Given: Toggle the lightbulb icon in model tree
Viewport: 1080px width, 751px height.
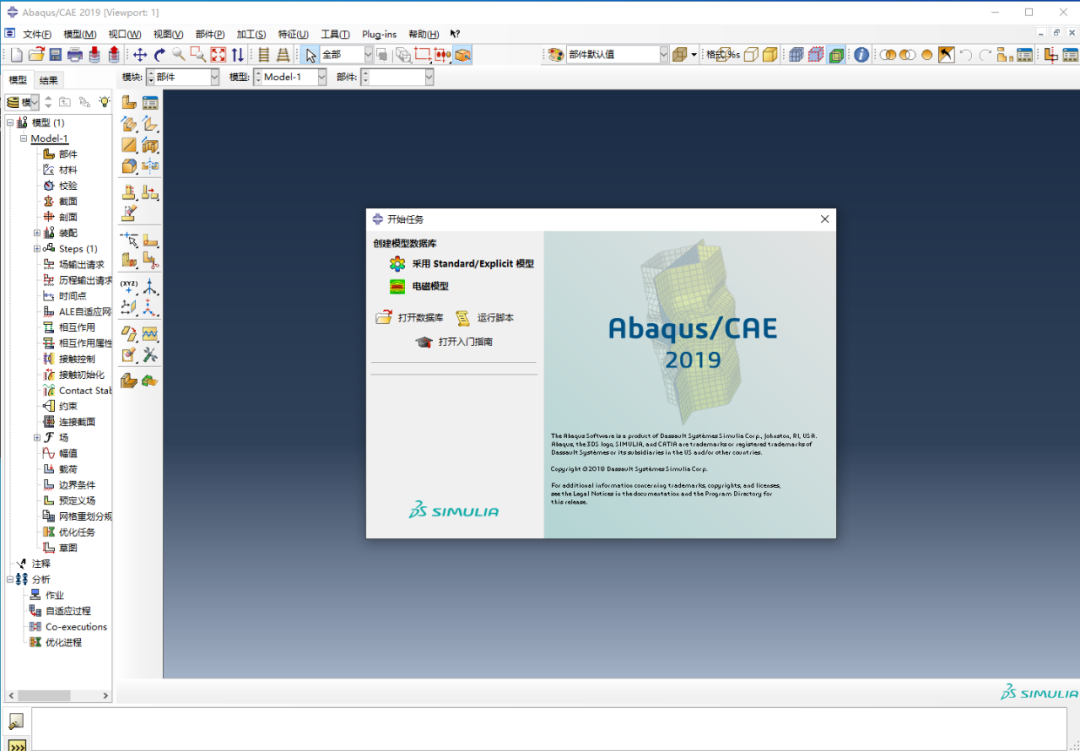Looking at the screenshot, I should 103,102.
